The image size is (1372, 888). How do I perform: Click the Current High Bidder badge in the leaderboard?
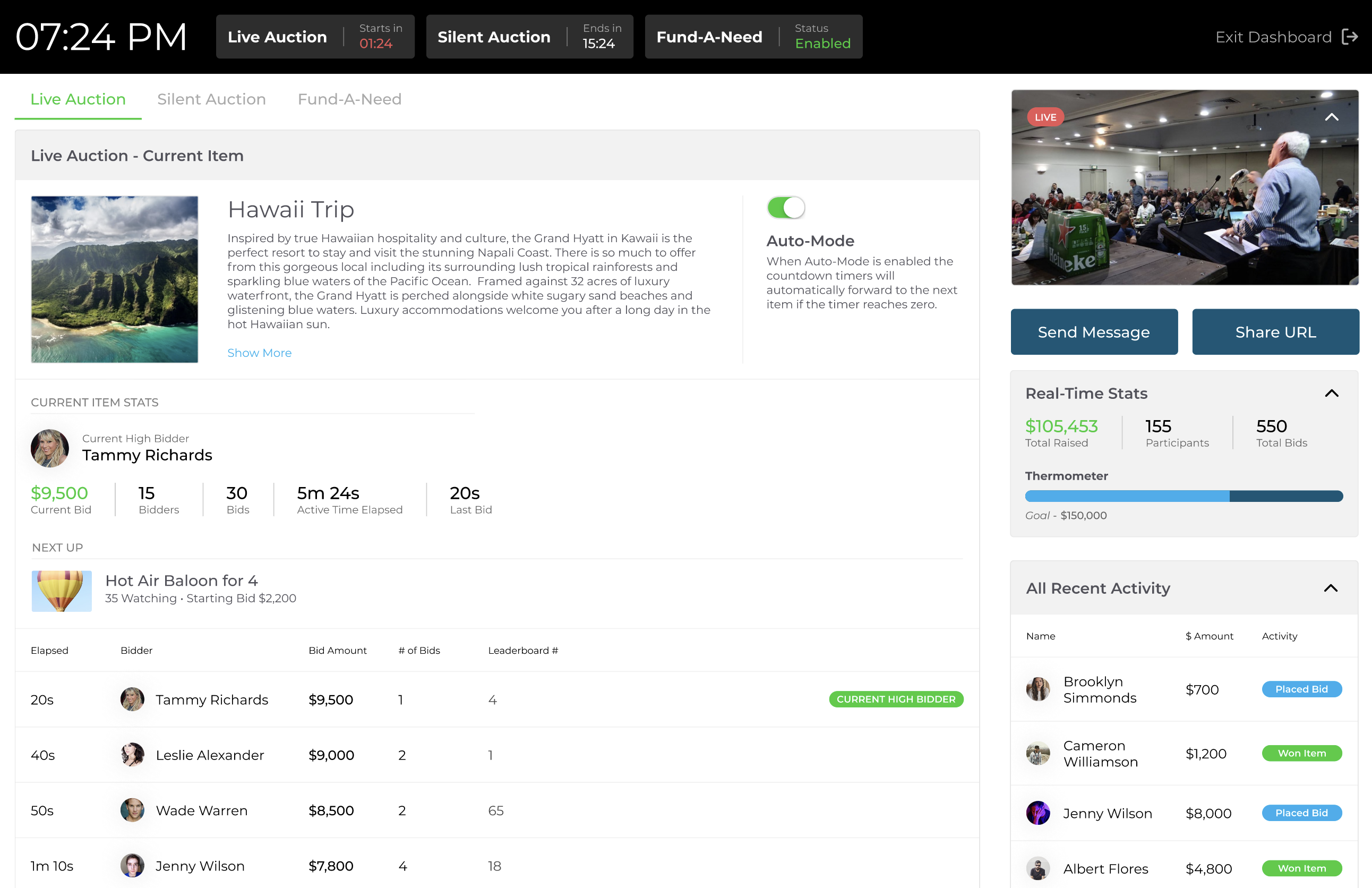(x=896, y=699)
